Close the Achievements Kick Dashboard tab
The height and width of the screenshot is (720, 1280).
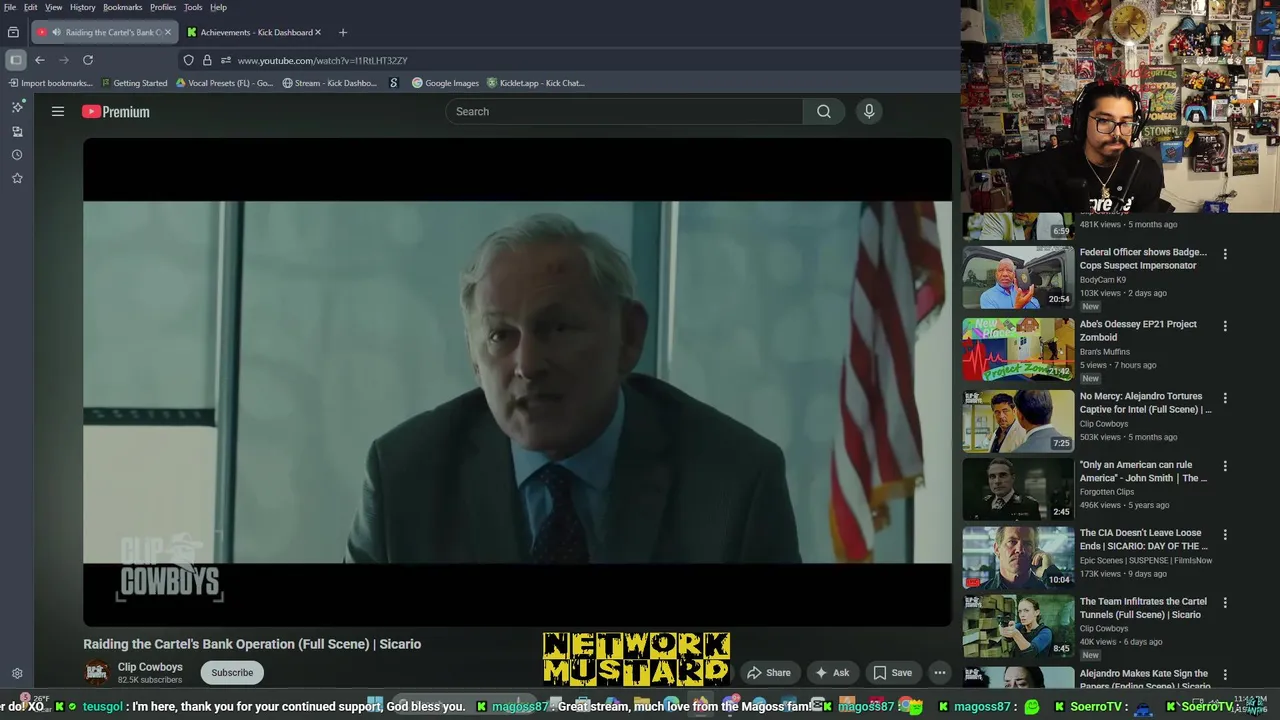318,32
